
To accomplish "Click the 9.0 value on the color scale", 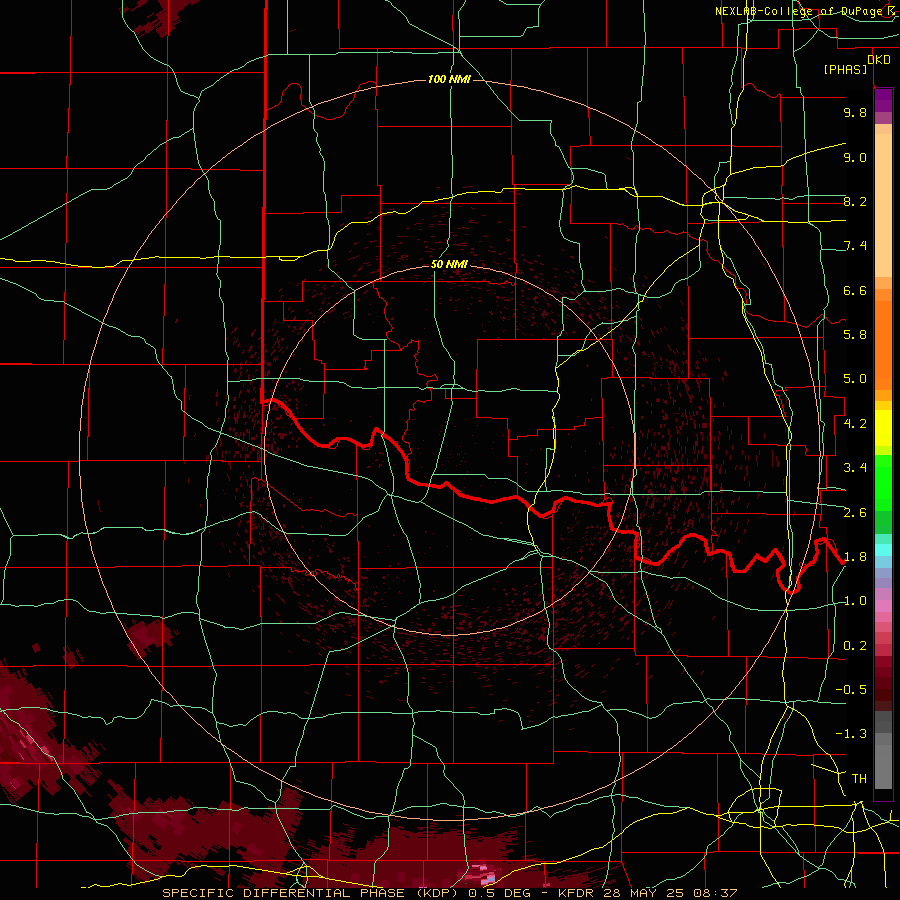I will [855, 157].
